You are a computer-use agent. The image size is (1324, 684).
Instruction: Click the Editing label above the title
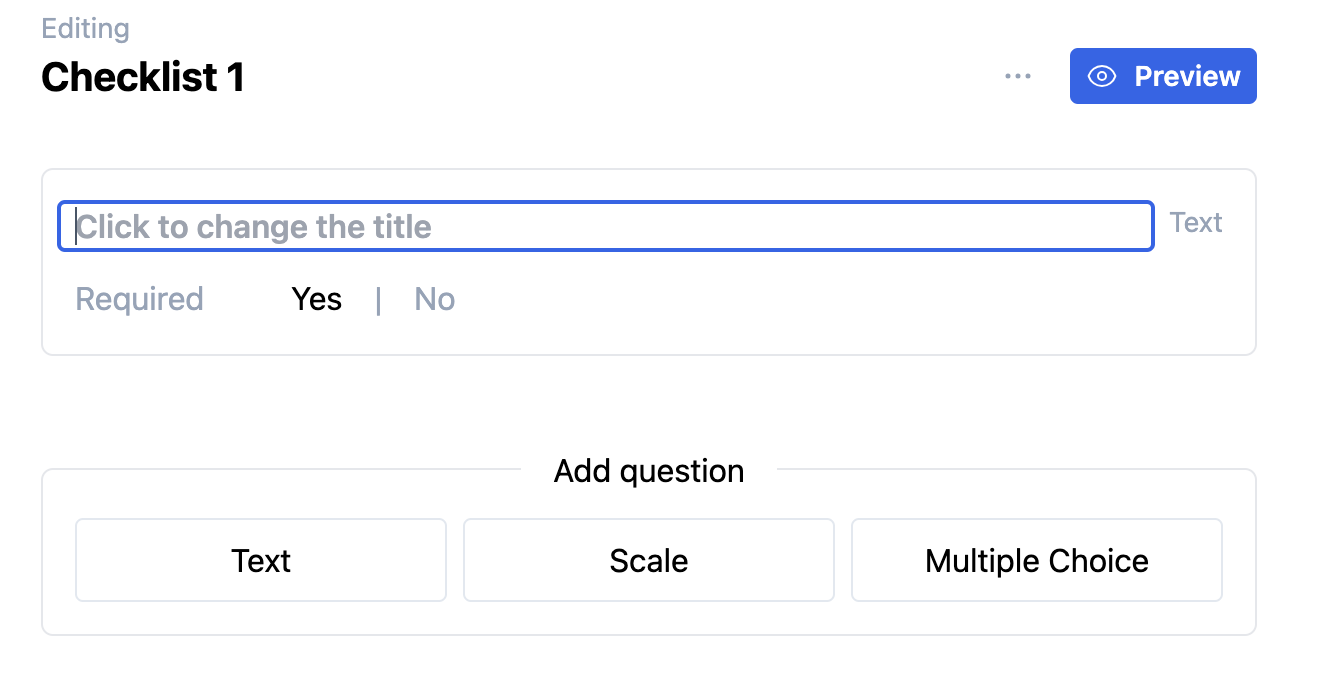(85, 28)
